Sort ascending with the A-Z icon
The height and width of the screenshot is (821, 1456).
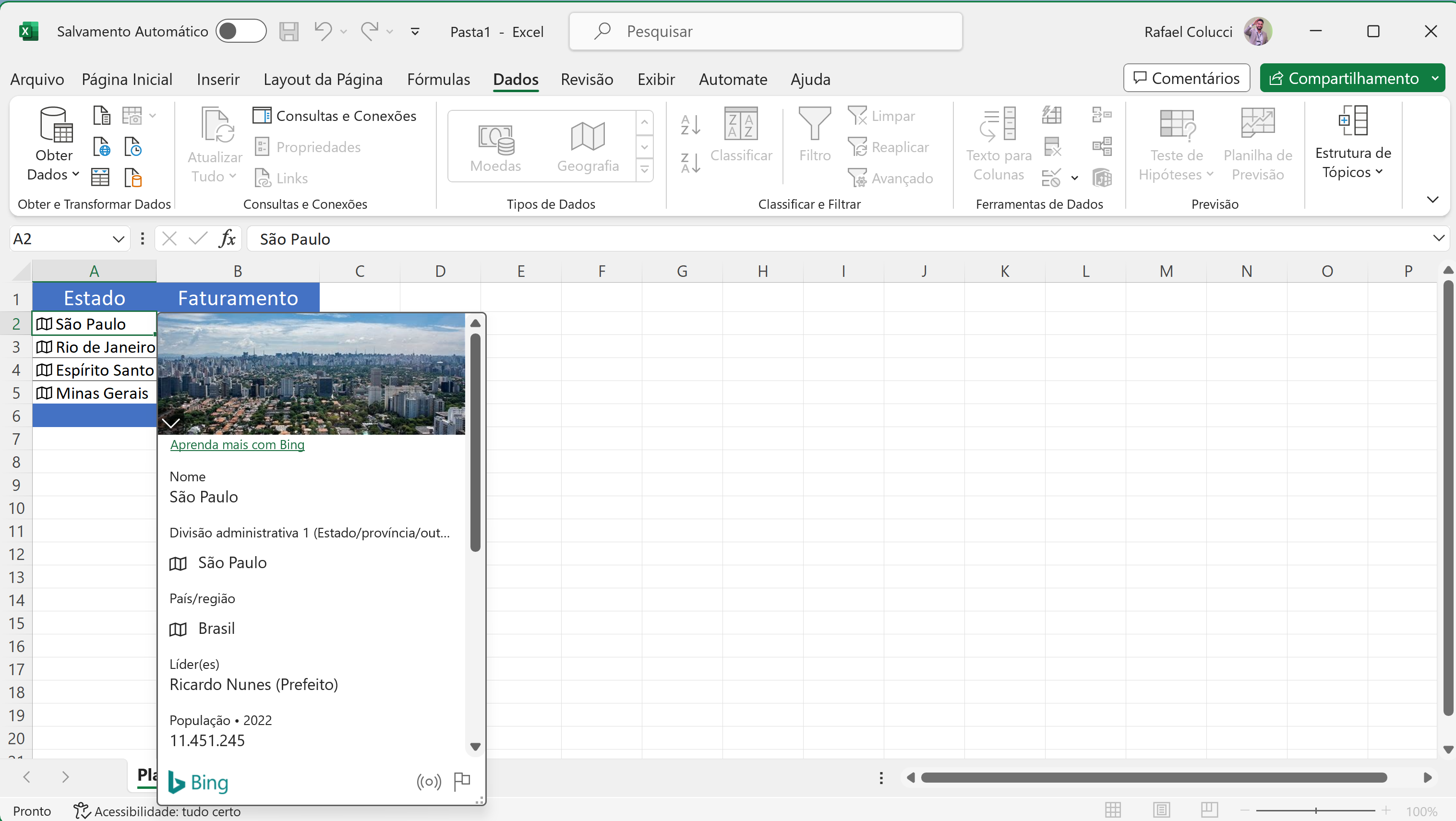point(689,124)
